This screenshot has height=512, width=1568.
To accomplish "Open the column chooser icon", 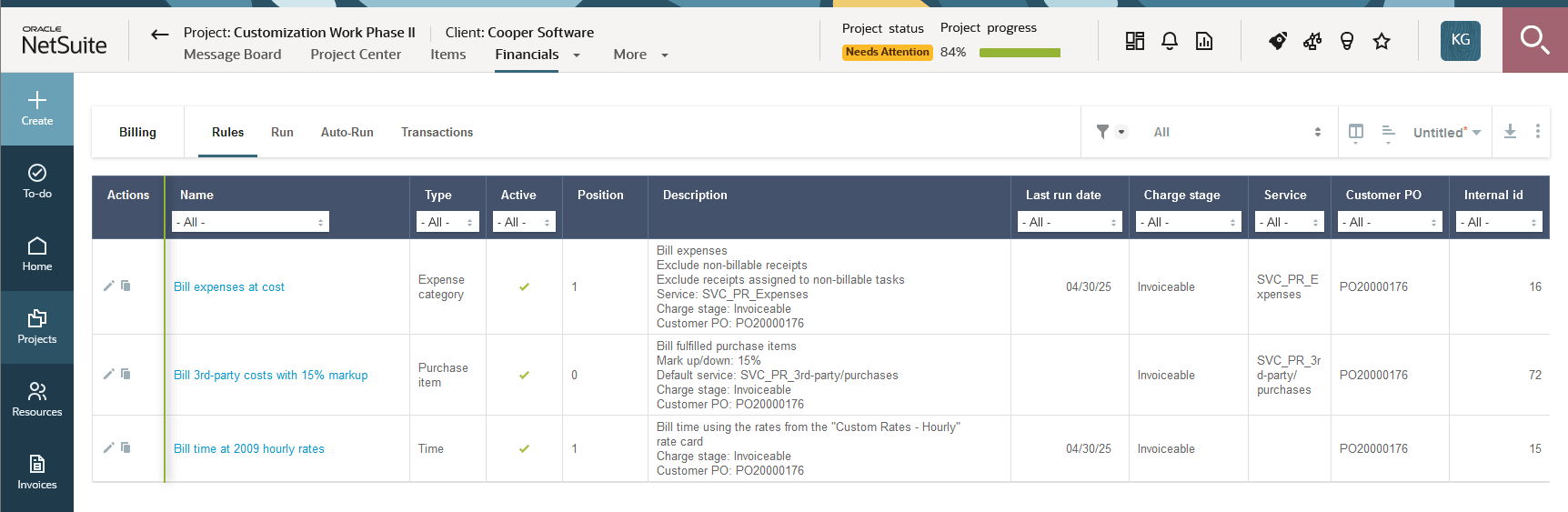I will pyautogui.click(x=1356, y=133).
